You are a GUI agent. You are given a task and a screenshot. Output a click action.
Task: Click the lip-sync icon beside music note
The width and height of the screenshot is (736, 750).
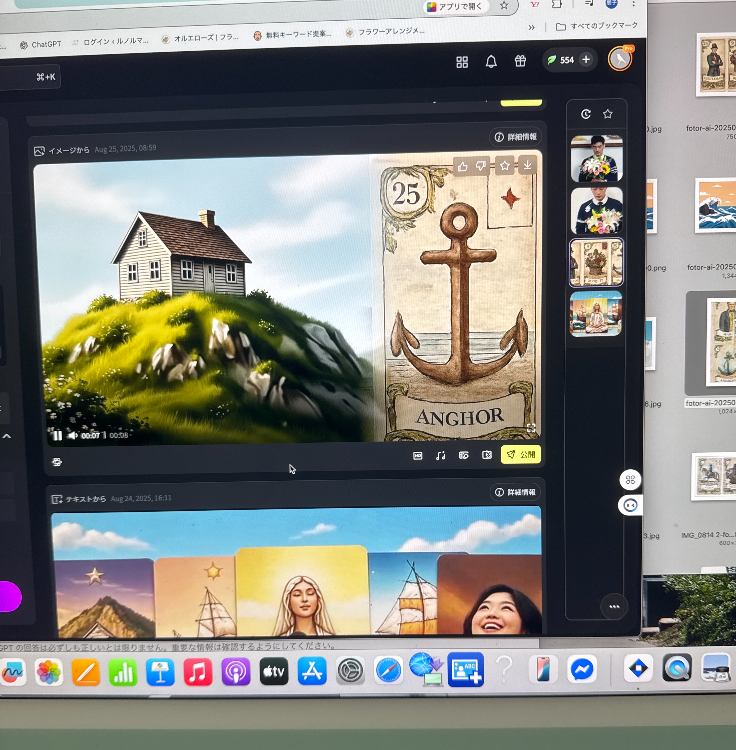[463, 455]
